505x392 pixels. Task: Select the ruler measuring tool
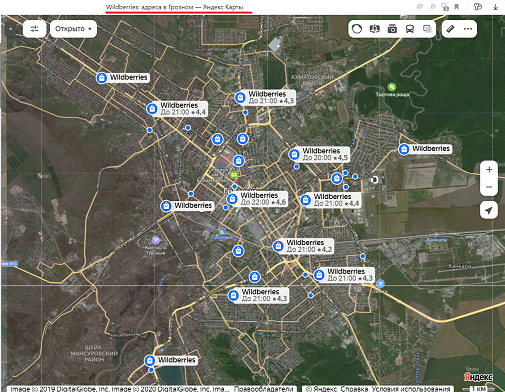coord(450,29)
